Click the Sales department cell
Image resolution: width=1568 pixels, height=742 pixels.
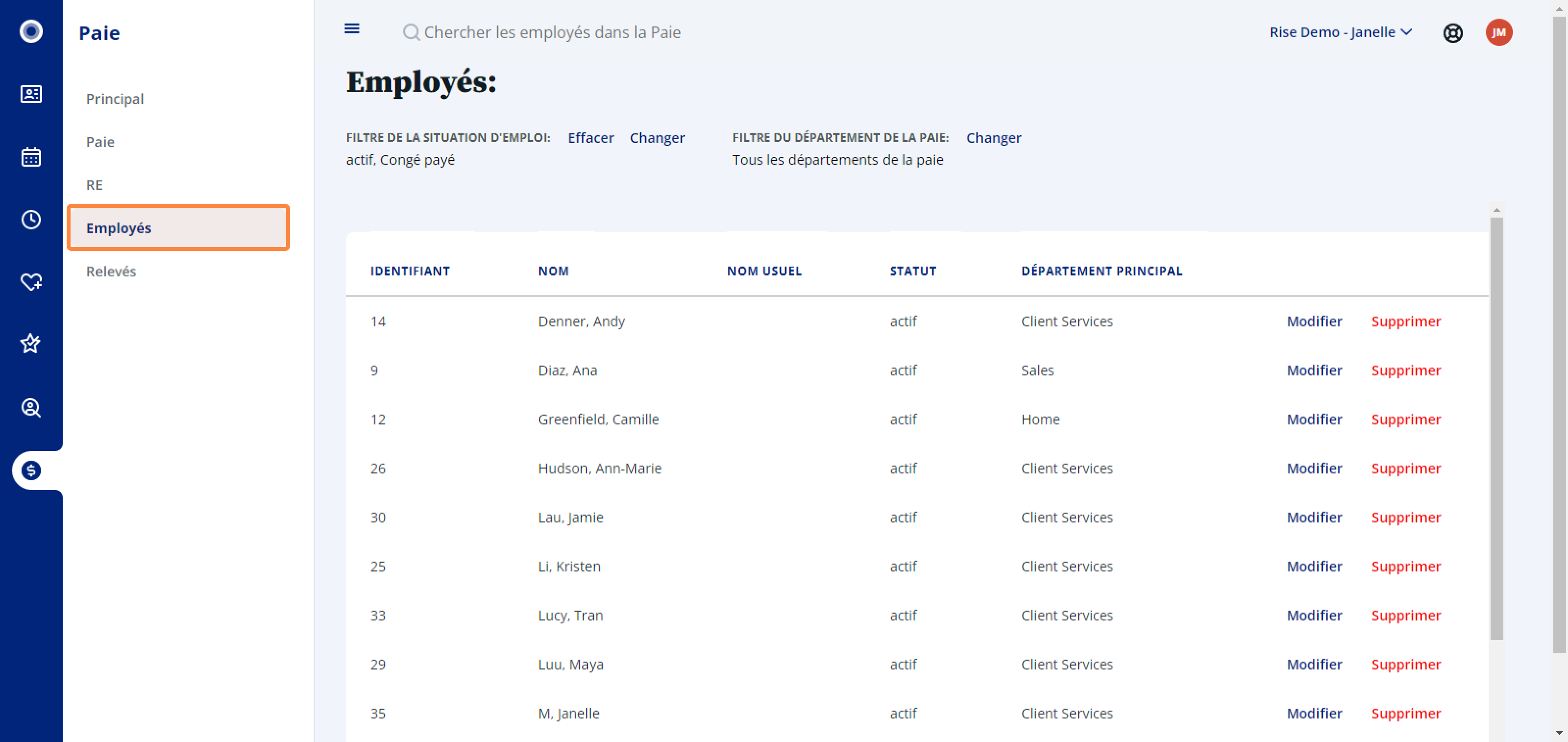1037,370
